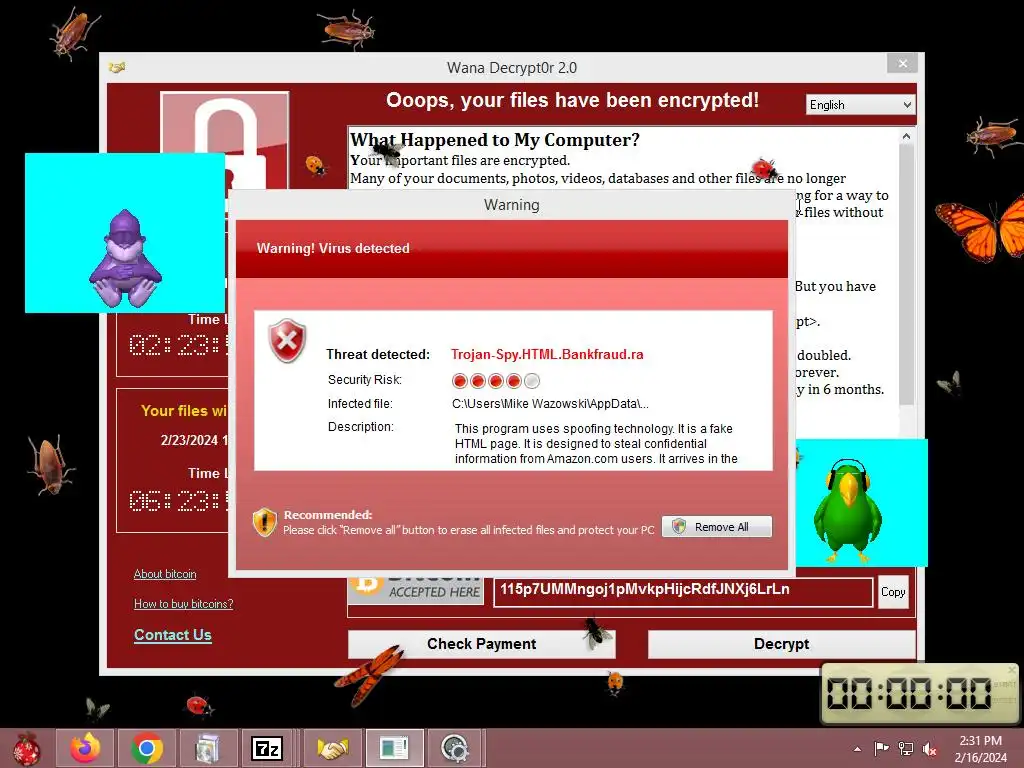Click the fly on the Check Payment button
Image resolution: width=1024 pixels, height=768 pixels.
596,632
